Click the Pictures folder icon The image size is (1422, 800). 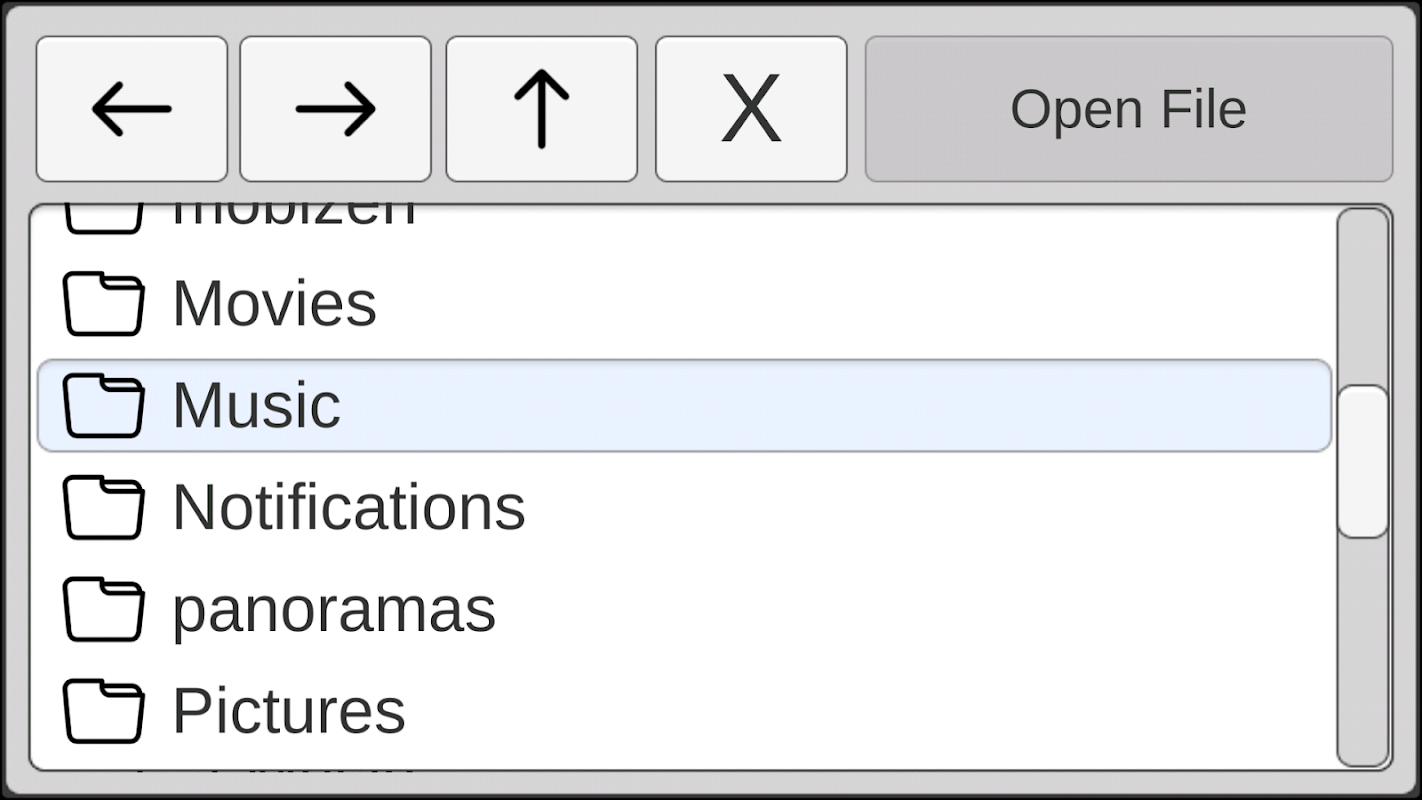coord(103,711)
